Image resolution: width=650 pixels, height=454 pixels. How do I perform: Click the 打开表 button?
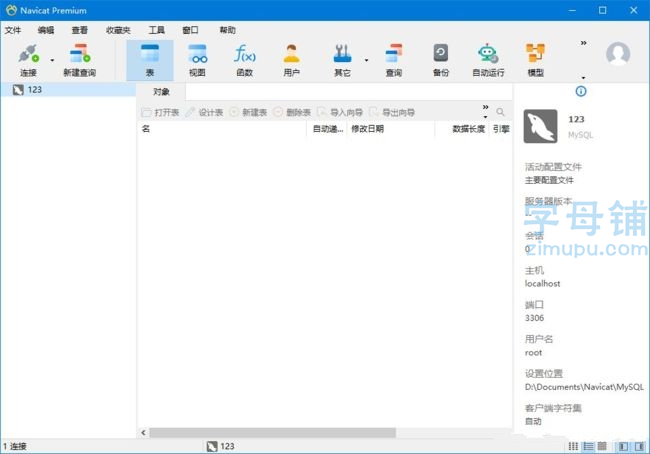coord(160,112)
